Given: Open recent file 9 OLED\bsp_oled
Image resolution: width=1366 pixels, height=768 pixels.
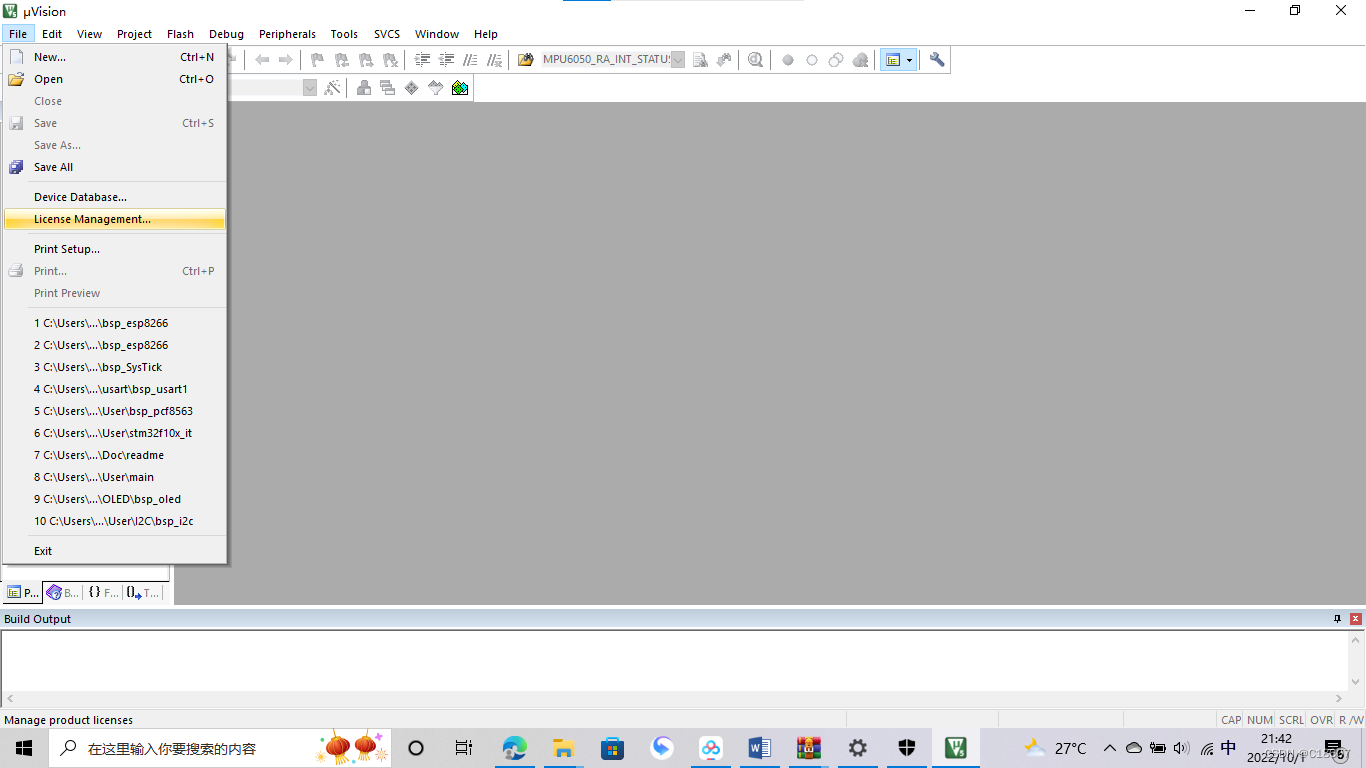Looking at the screenshot, I should pos(115,499).
